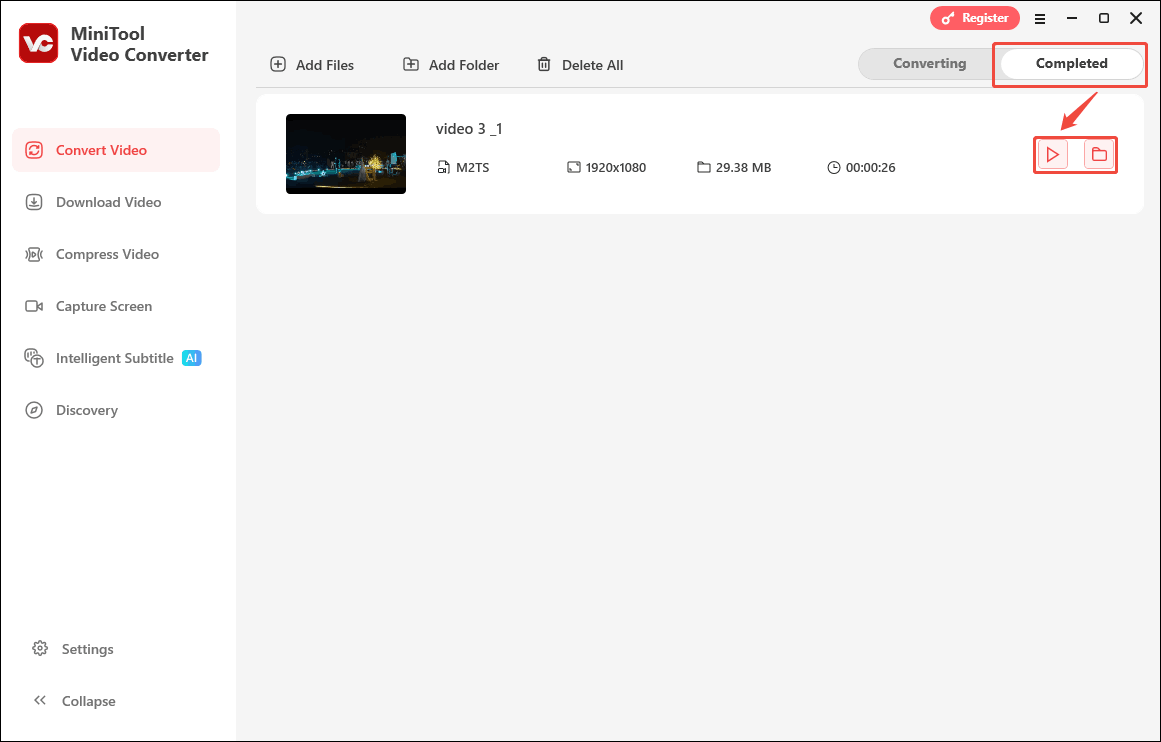This screenshot has height=742, width=1161.
Task: Play the converted video 3 _1
Action: tap(1052, 155)
